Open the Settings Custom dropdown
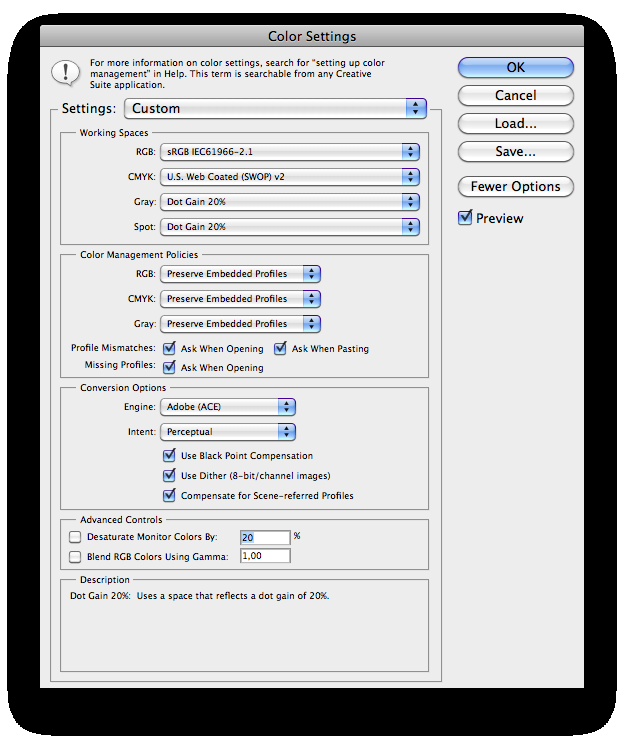 pos(275,109)
